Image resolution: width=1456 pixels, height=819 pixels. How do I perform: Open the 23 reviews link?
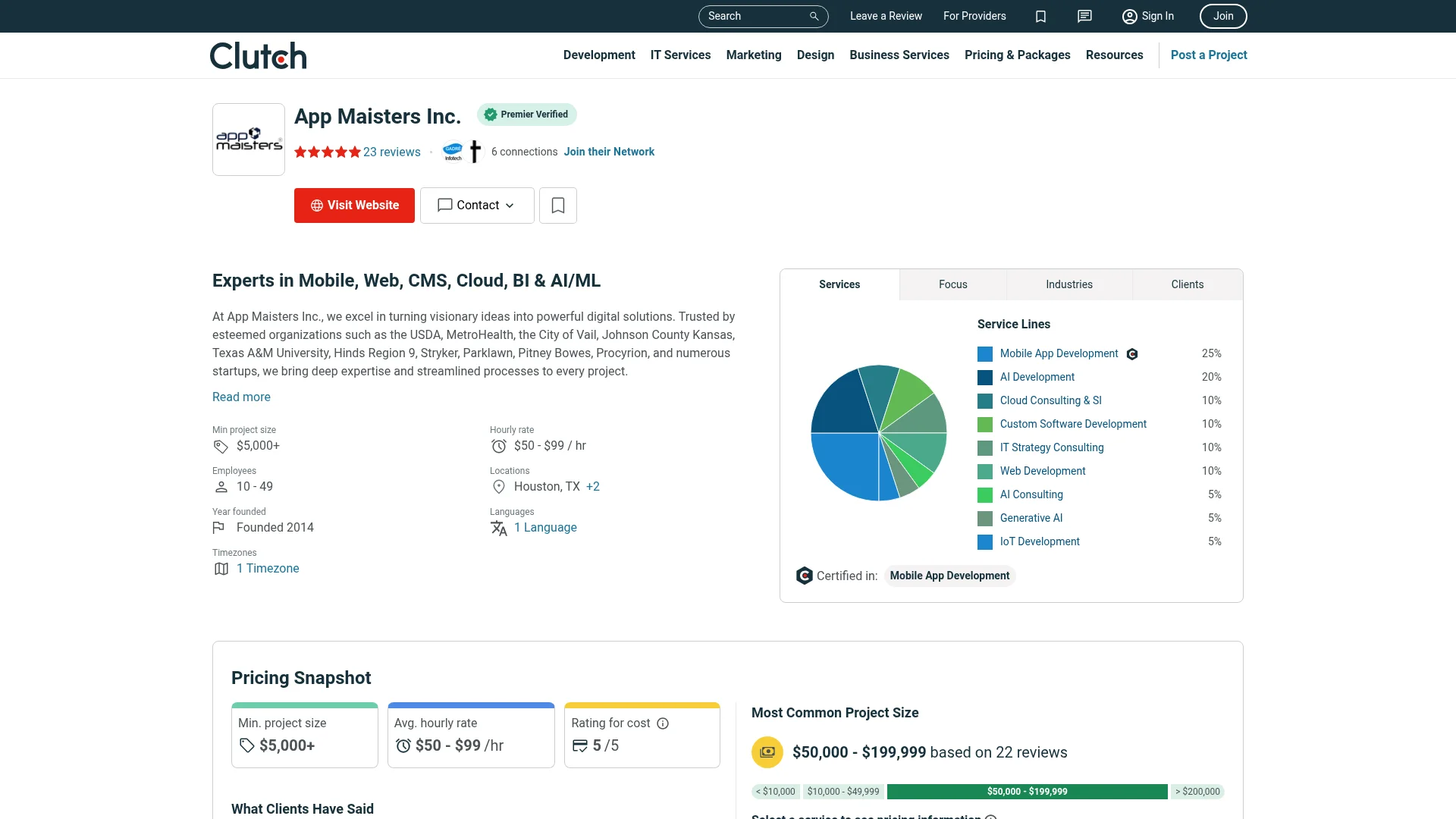coord(391,152)
